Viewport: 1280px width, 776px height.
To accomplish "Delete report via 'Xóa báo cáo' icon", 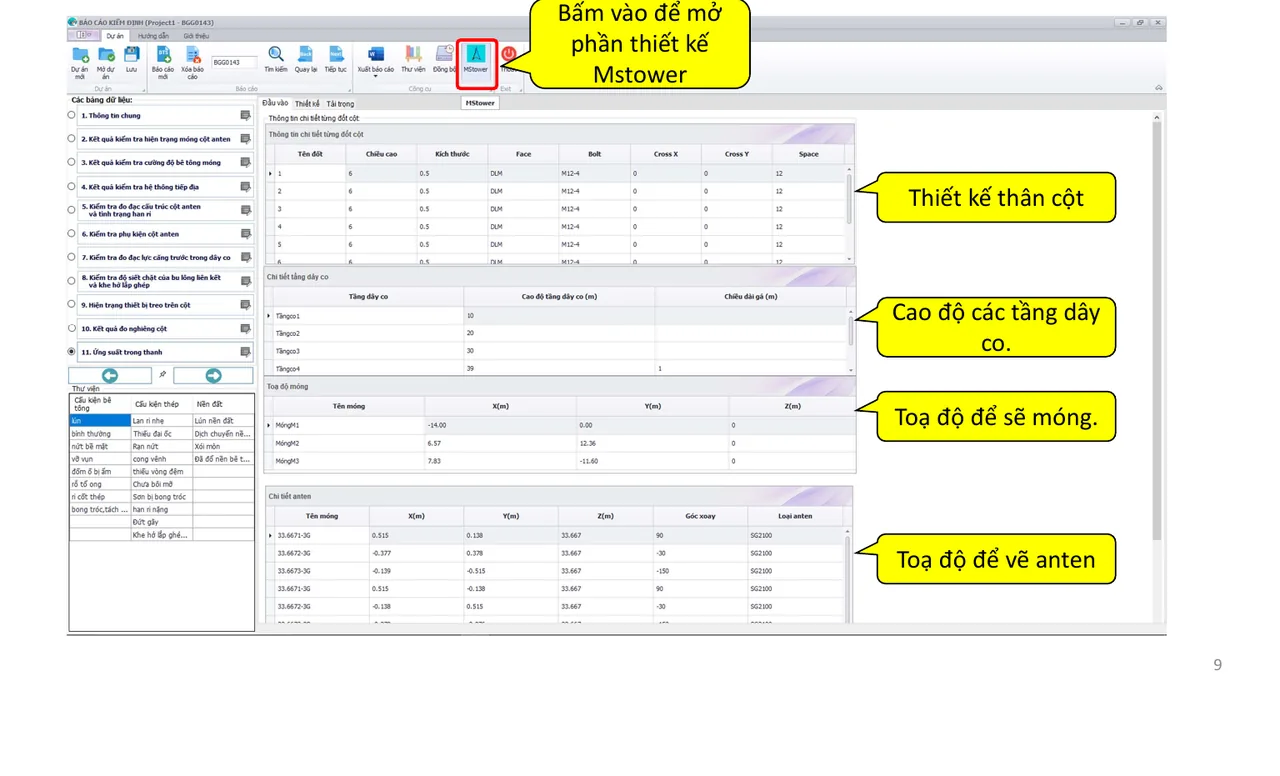I will pyautogui.click(x=192, y=54).
